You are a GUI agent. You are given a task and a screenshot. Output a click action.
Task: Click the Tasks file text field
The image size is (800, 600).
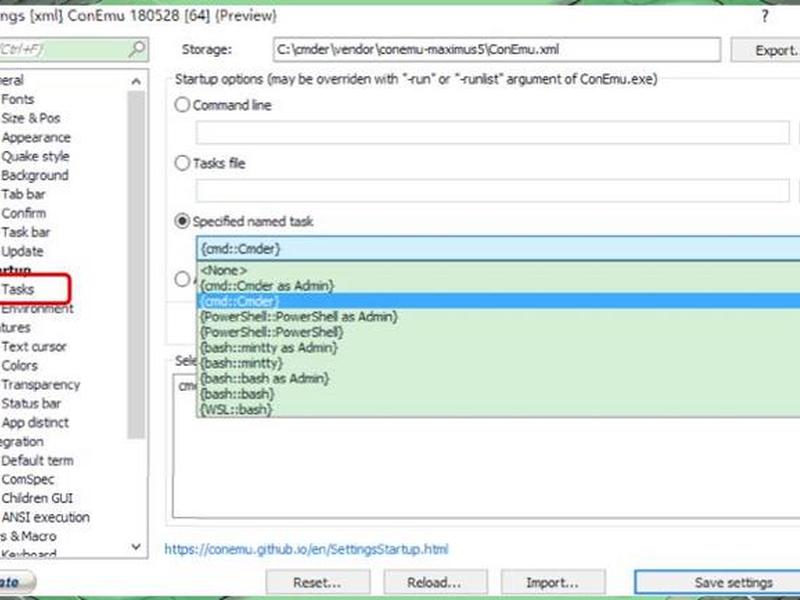(493, 191)
